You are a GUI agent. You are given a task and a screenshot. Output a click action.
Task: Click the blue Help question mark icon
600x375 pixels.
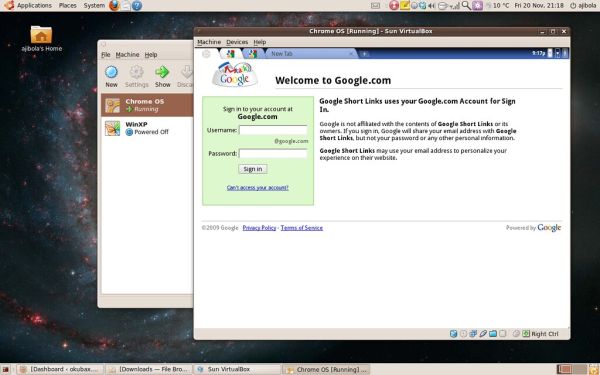click(137, 5)
